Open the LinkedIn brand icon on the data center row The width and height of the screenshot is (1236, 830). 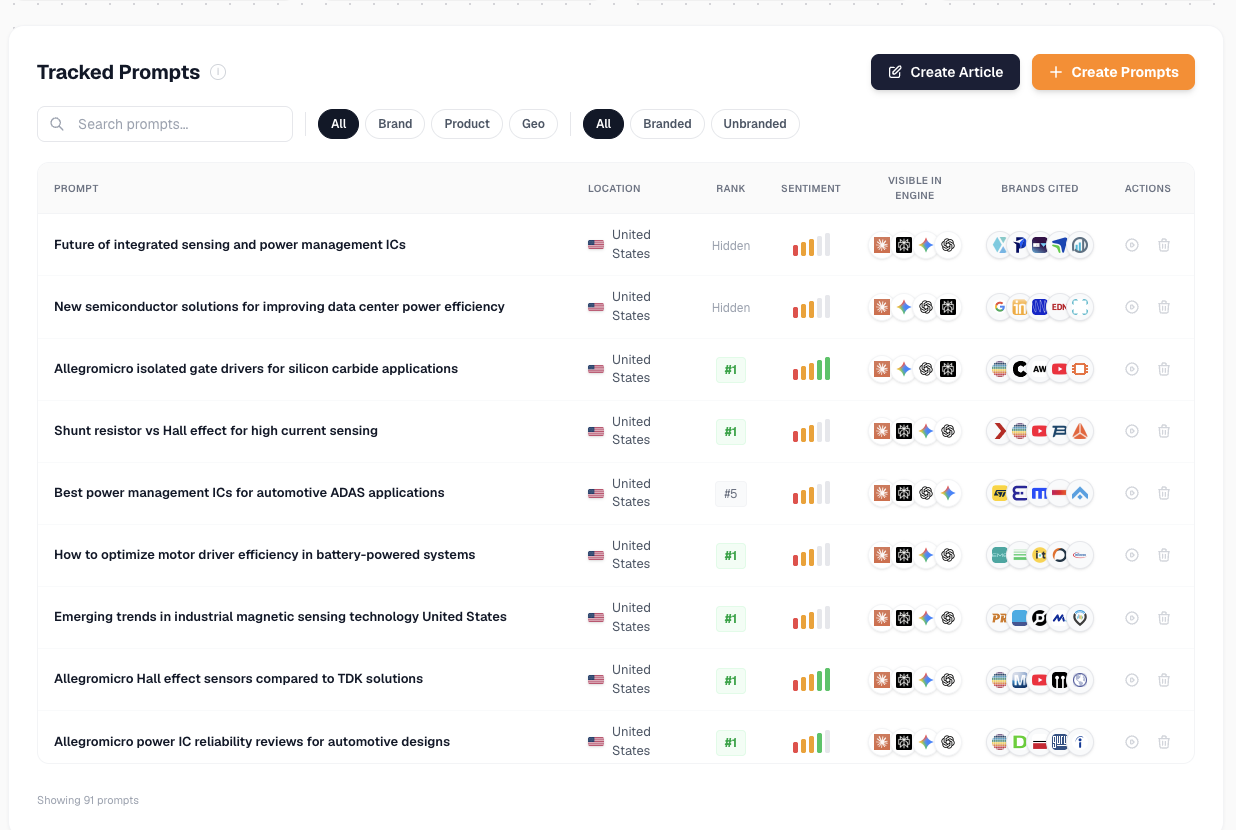[1019, 307]
